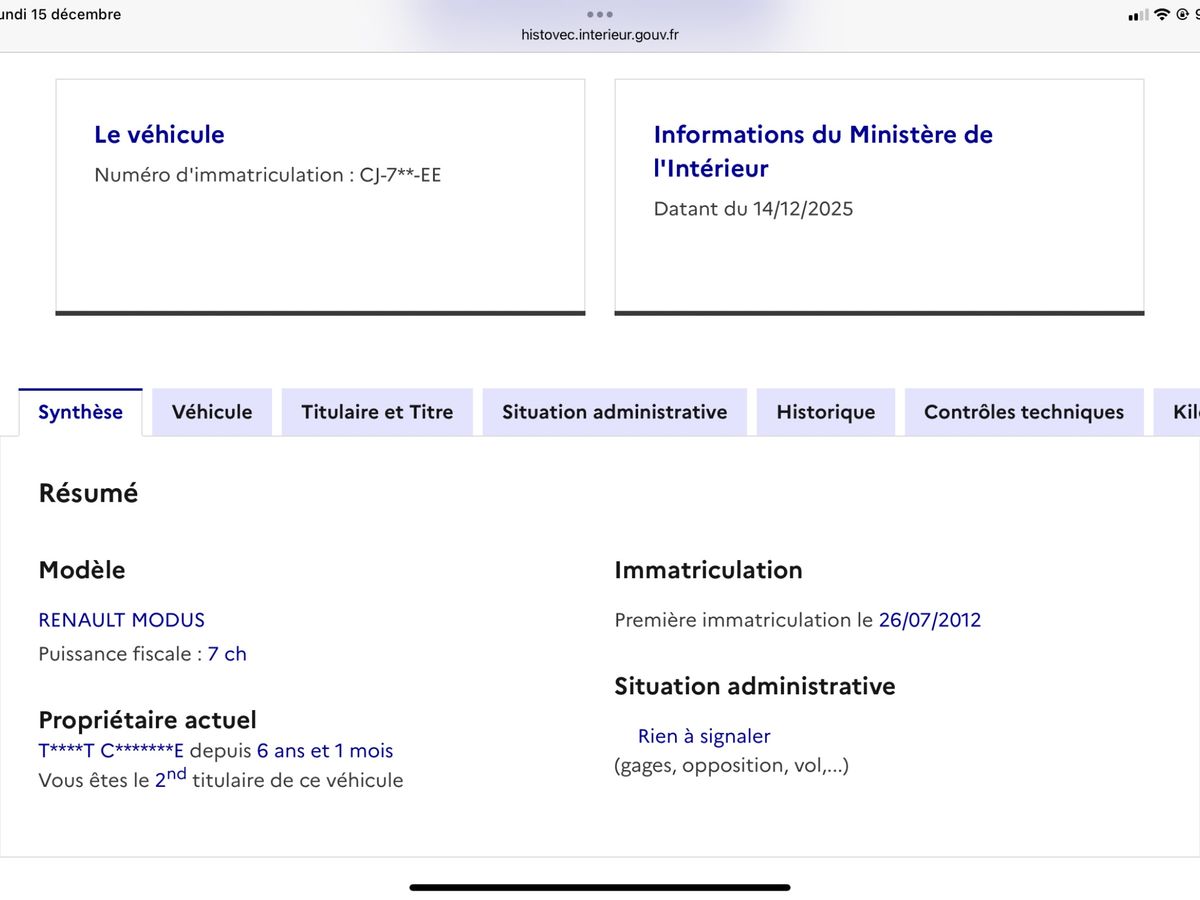This screenshot has height=900, width=1200.
Task: Click the cellular signal icon
Action: [1138, 14]
